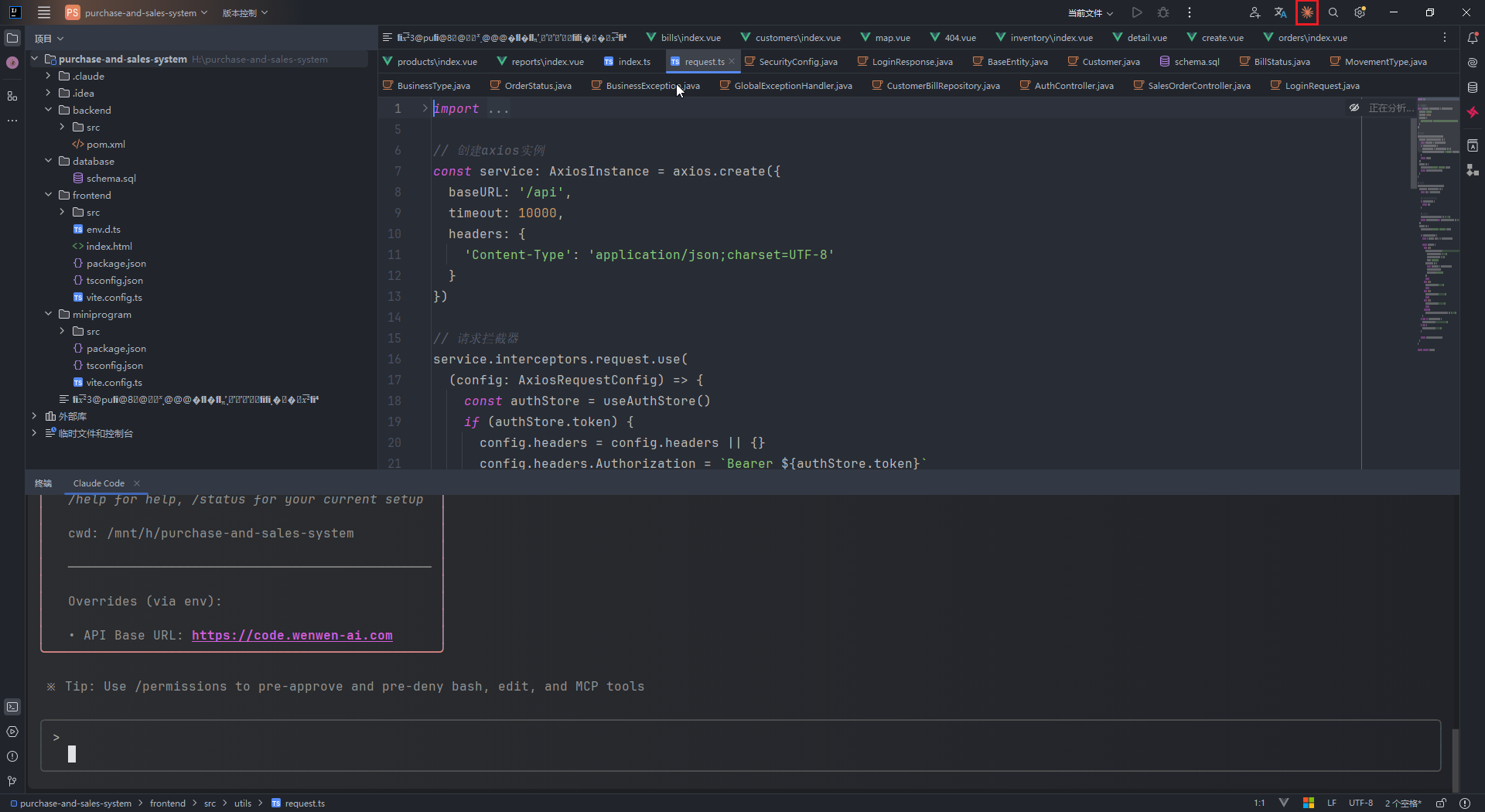Open the main hamburger menu
This screenshot has width=1485, height=812.
44,12
